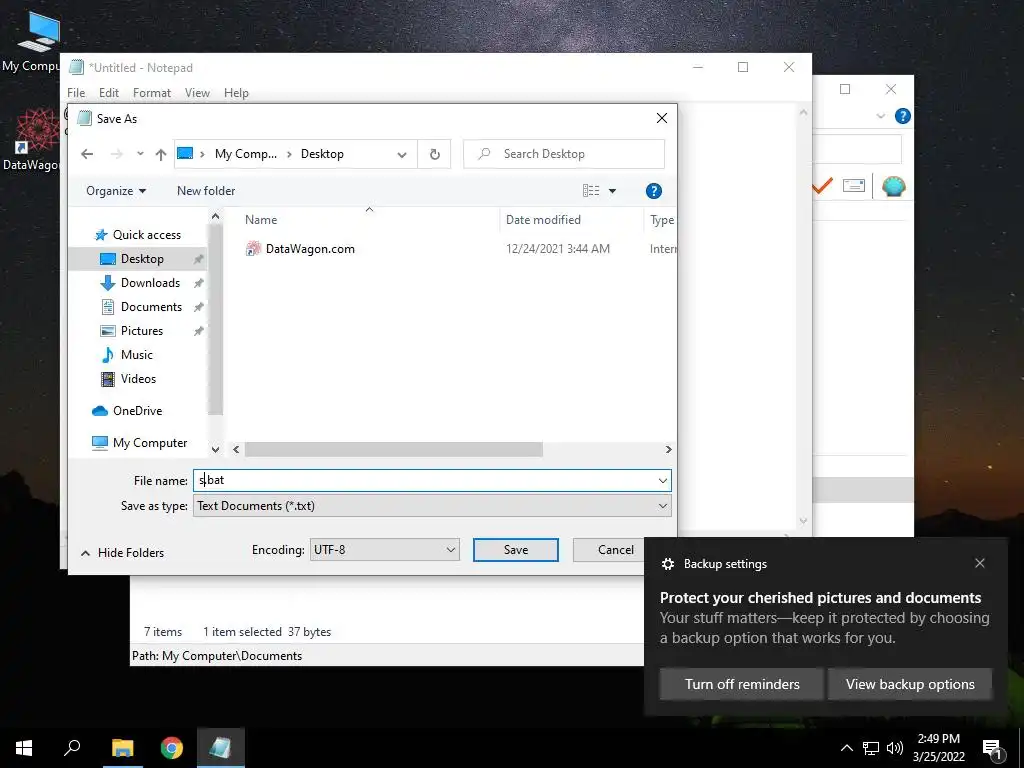The height and width of the screenshot is (768, 1024).
Task: Click Desktop in the address path
Action: pyautogui.click(x=322, y=154)
